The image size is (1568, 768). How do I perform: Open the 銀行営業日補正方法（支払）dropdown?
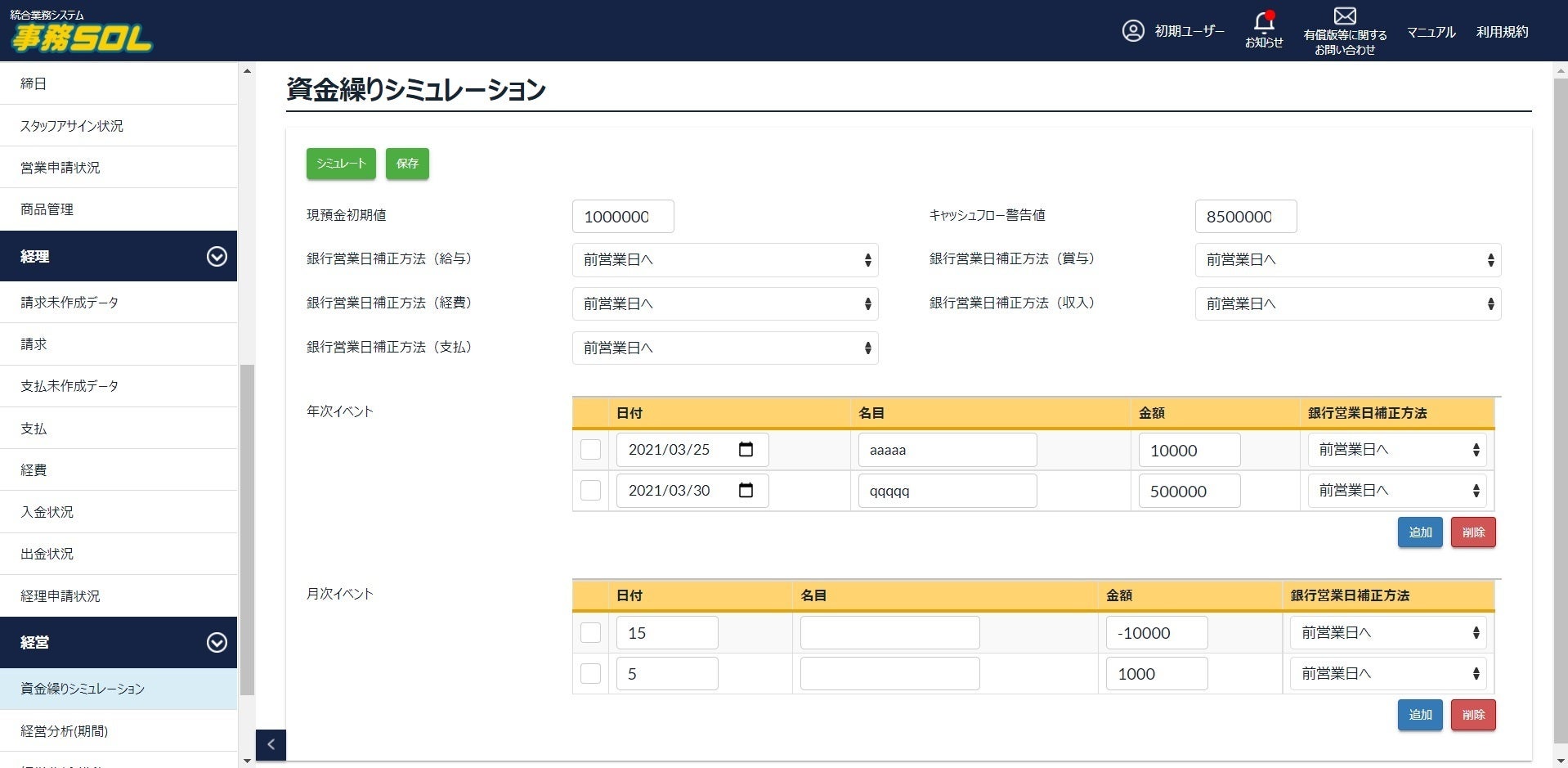[725, 348]
